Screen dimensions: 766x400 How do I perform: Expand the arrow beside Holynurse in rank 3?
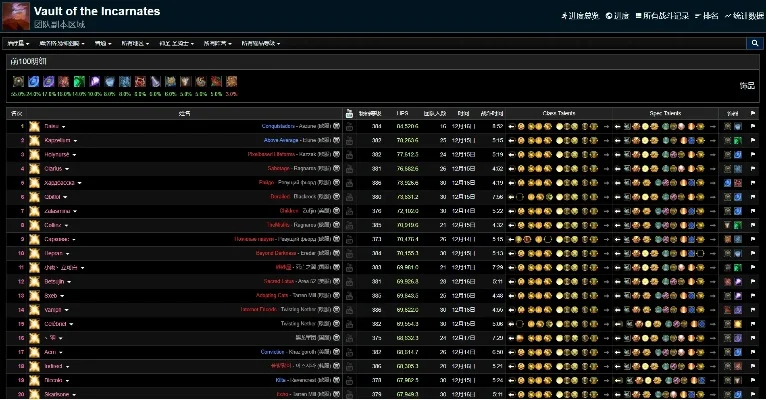[74, 155]
